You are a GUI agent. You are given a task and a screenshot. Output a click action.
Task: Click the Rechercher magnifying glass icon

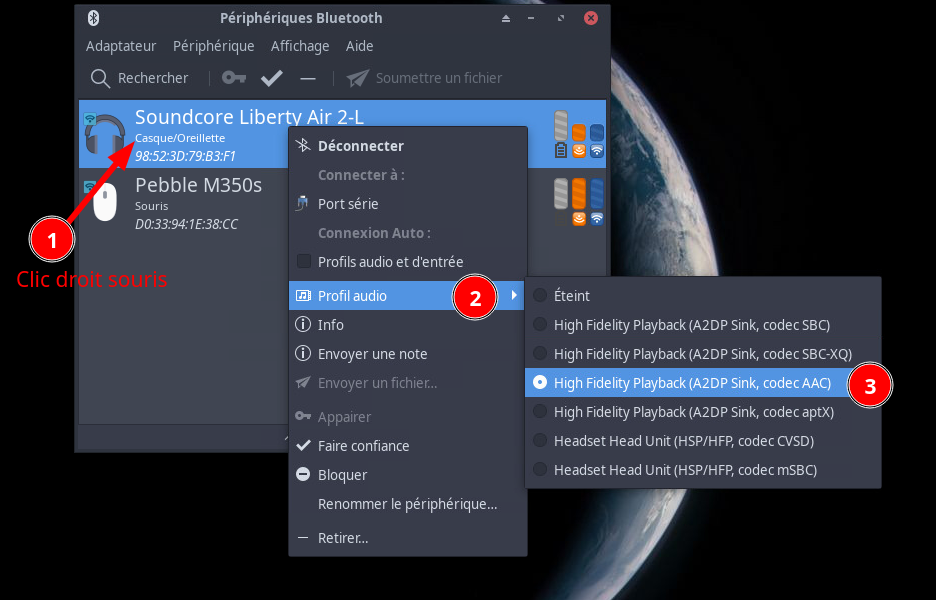[x=100, y=78]
